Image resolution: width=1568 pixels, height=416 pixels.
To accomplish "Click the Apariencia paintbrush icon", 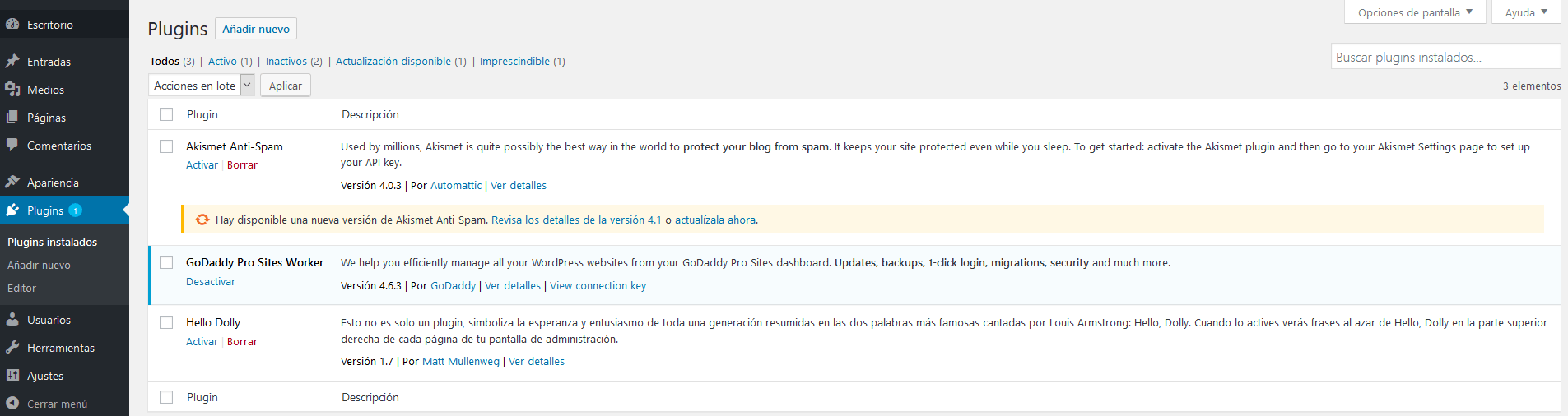I will (x=12, y=183).
